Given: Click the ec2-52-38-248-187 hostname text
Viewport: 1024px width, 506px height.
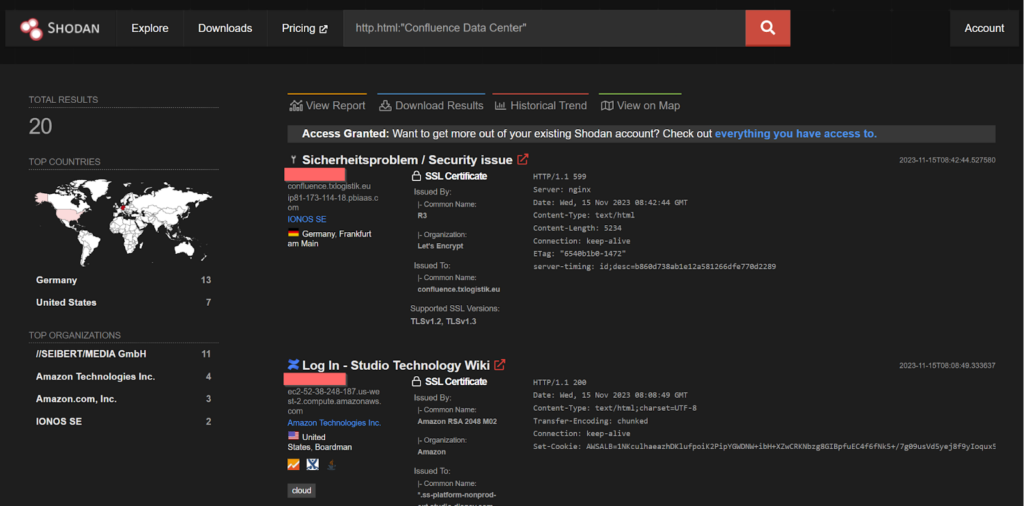Looking at the screenshot, I should (x=334, y=401).
